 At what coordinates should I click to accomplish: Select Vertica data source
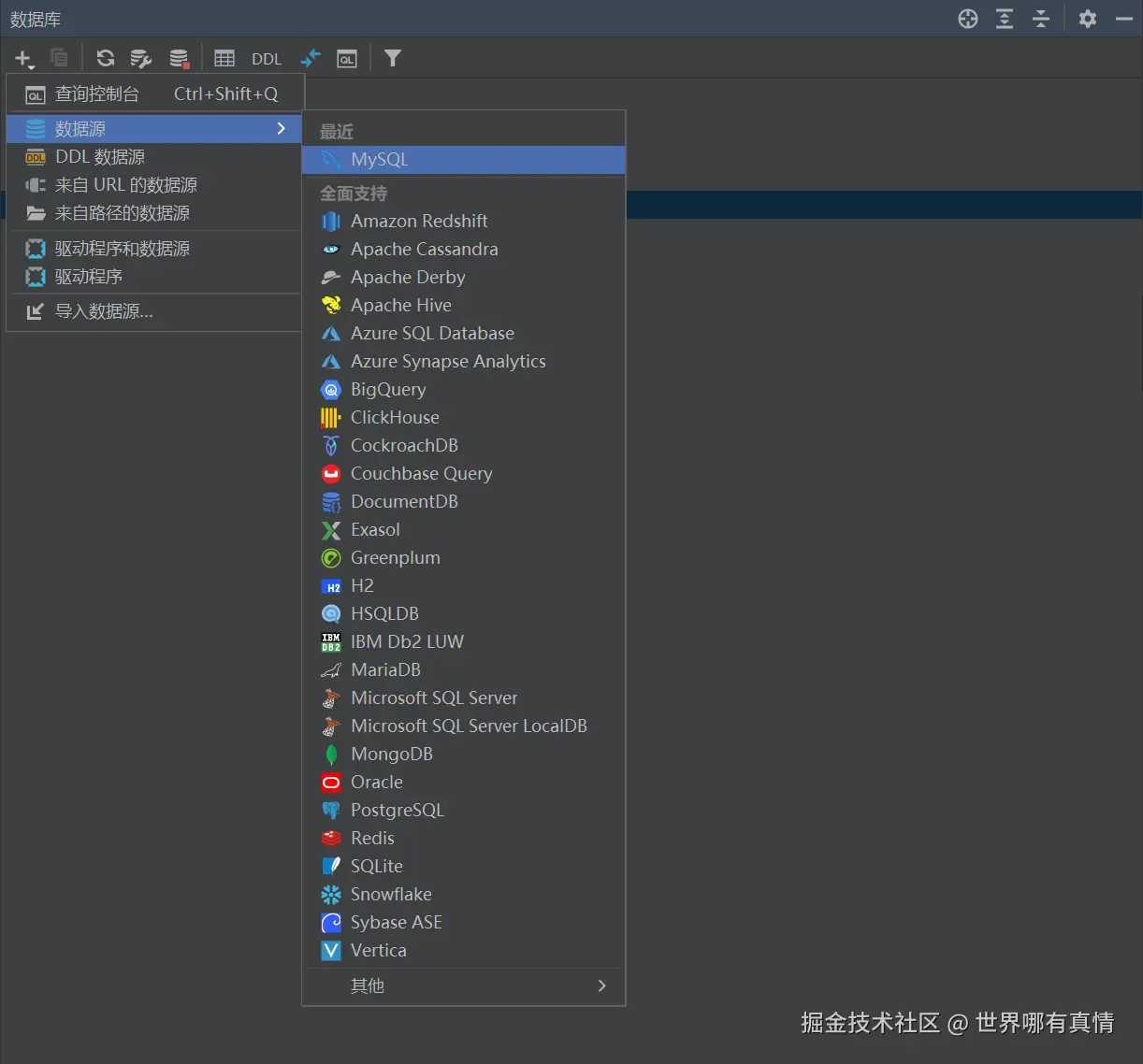(464, 950)
